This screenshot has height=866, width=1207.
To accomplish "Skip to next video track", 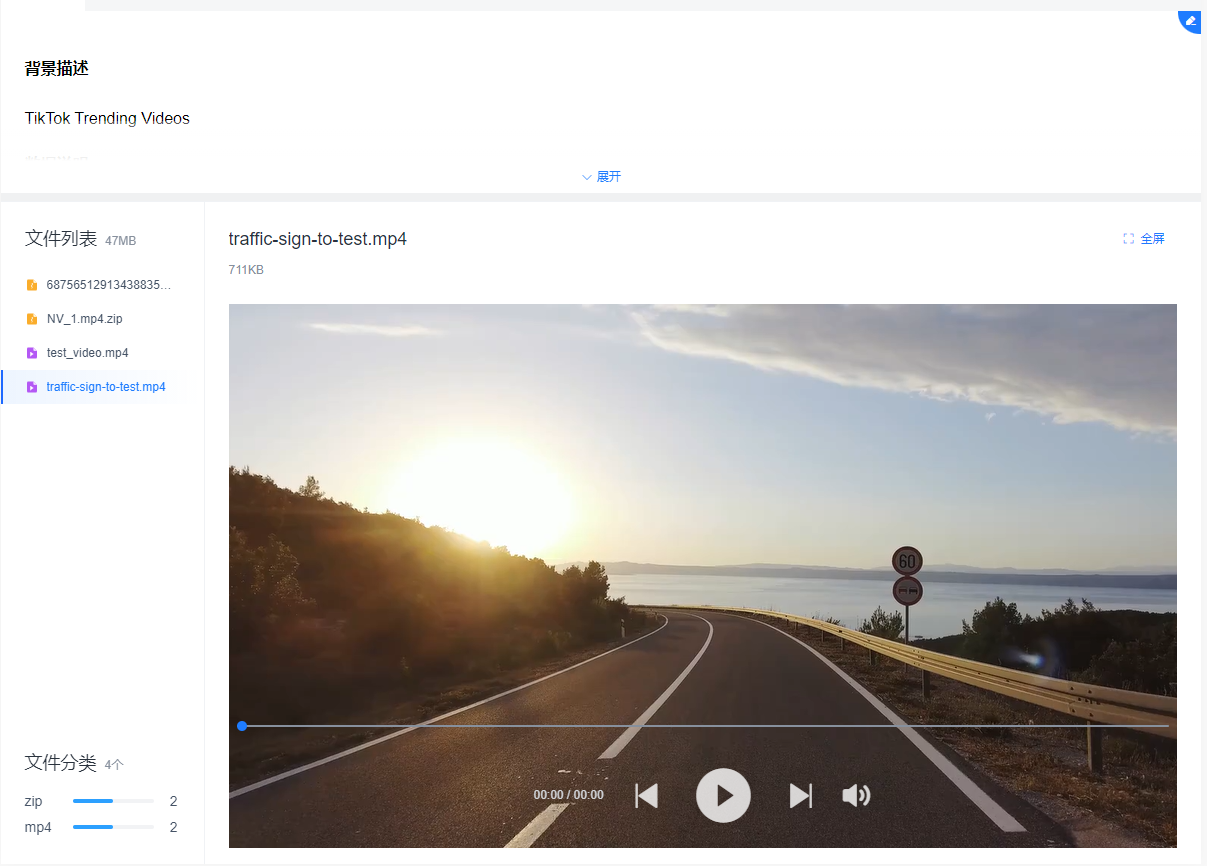I will tap(801, 796).
